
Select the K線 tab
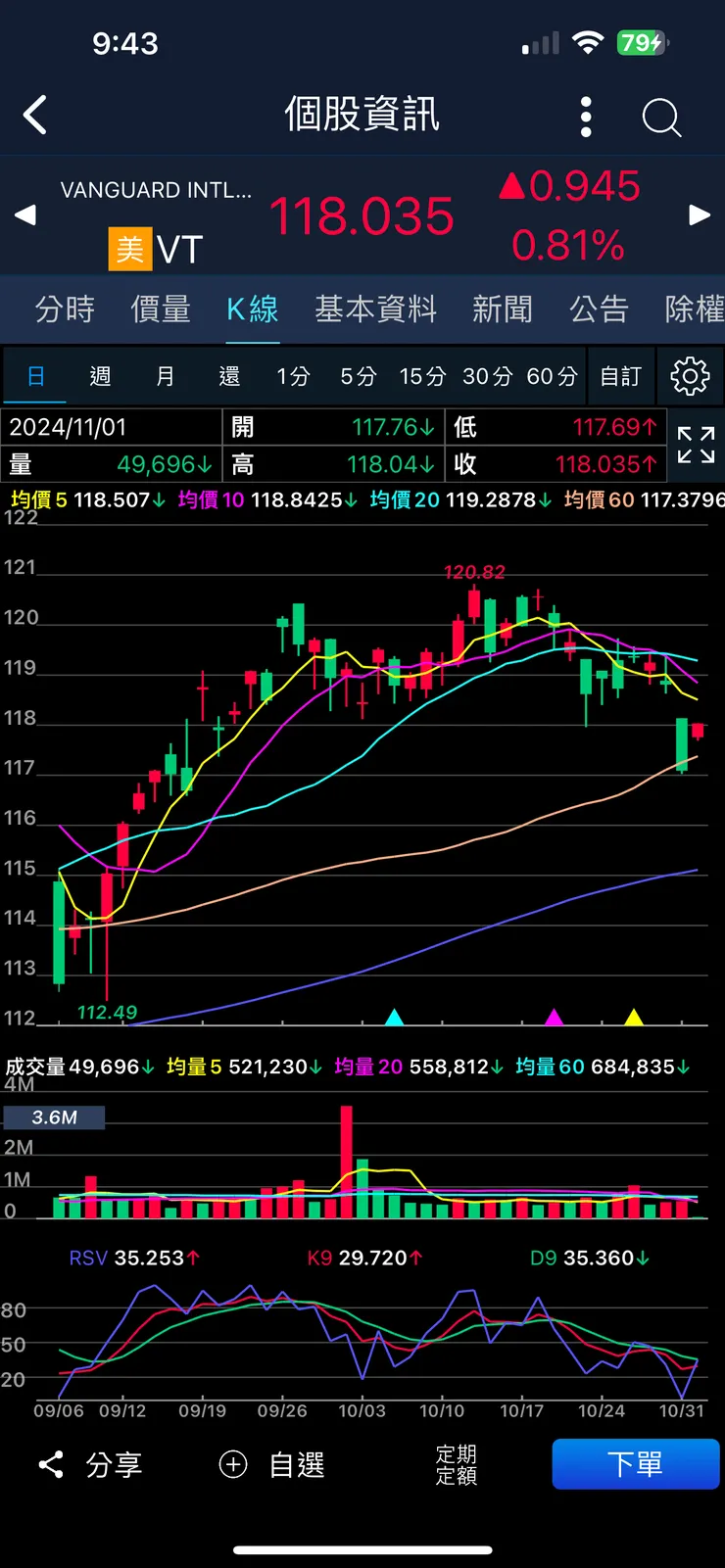[253, 309]
